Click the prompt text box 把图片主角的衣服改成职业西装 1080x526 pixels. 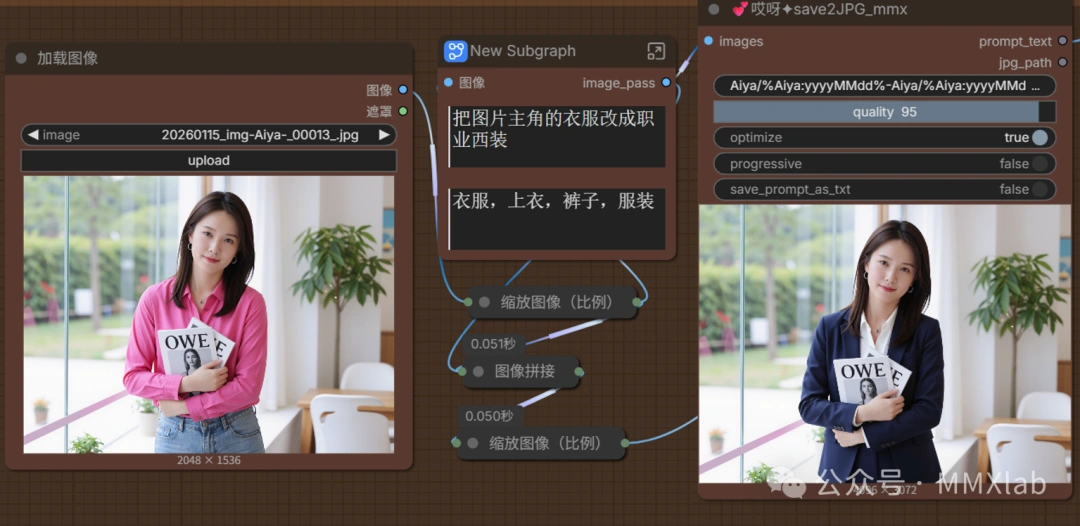(557, 136)
